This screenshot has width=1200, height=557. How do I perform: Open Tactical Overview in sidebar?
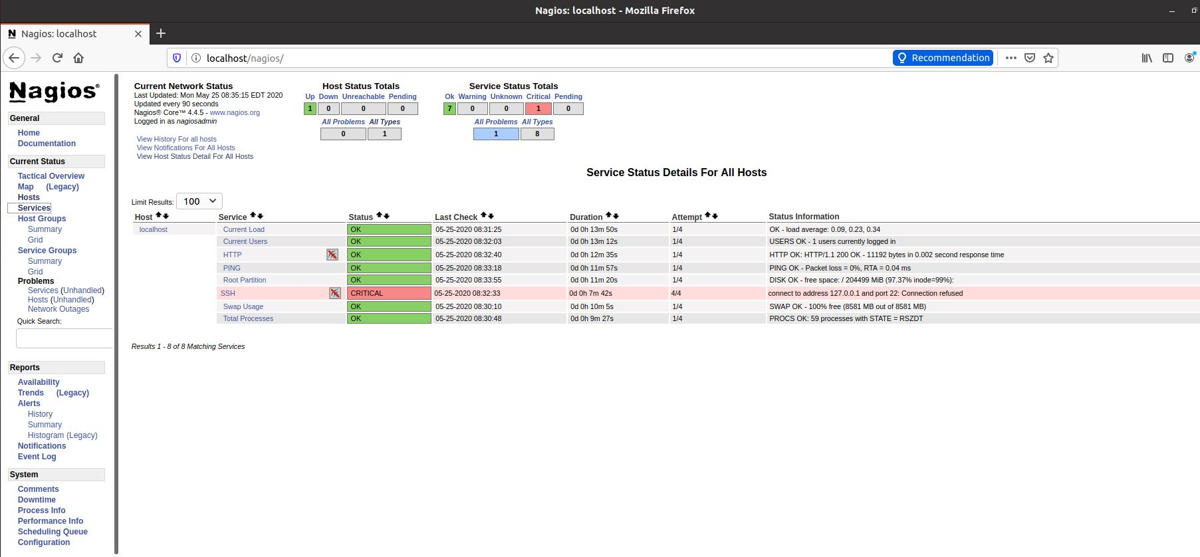pyautogui.click(x=51, y=176)
